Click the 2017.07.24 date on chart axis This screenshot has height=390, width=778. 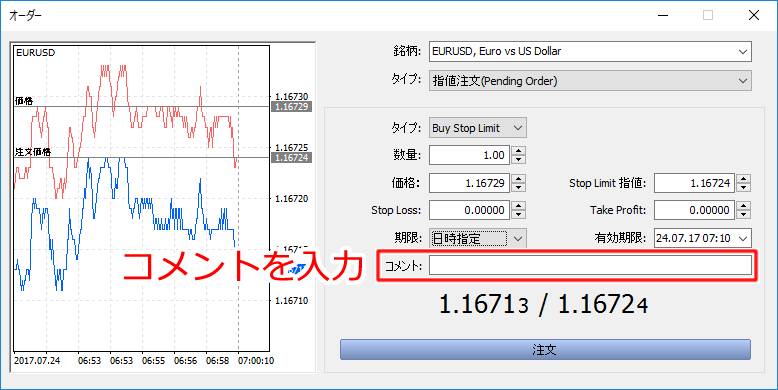(x=37, y=361)
